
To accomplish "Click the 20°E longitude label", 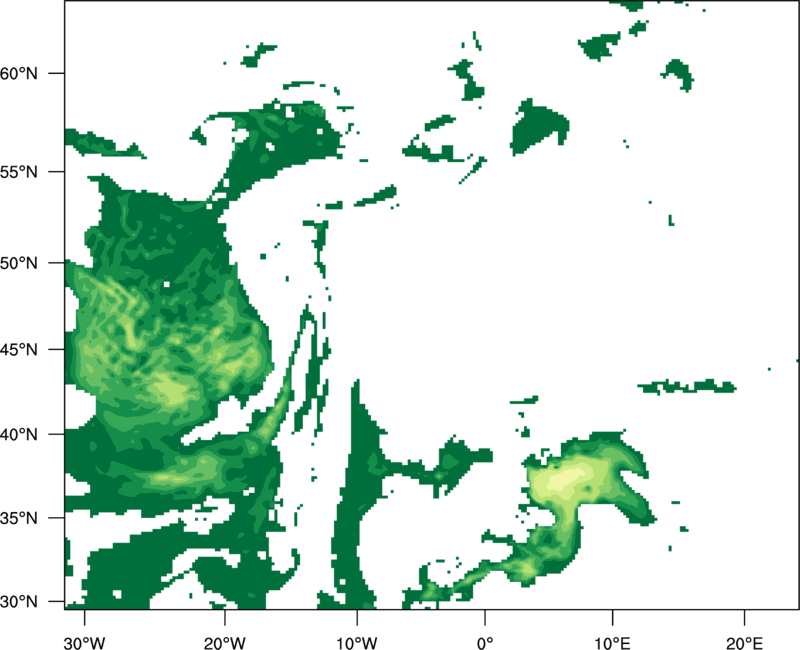I will point(744,643).
